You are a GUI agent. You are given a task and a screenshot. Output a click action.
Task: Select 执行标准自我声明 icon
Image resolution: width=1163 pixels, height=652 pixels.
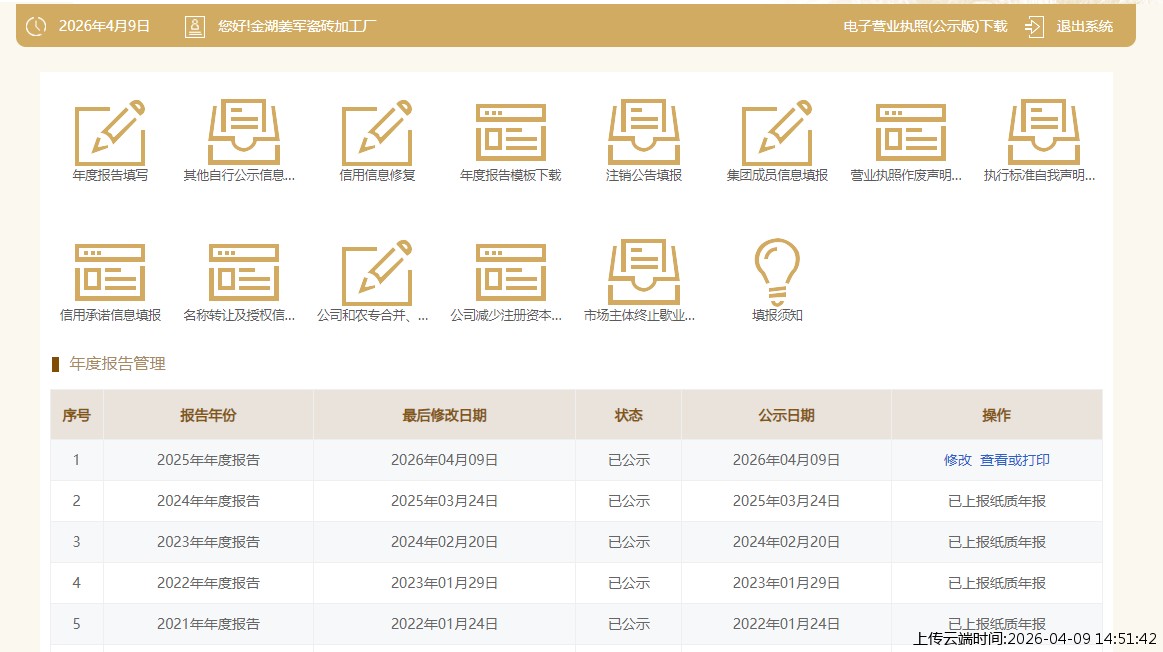[1044, 133]
